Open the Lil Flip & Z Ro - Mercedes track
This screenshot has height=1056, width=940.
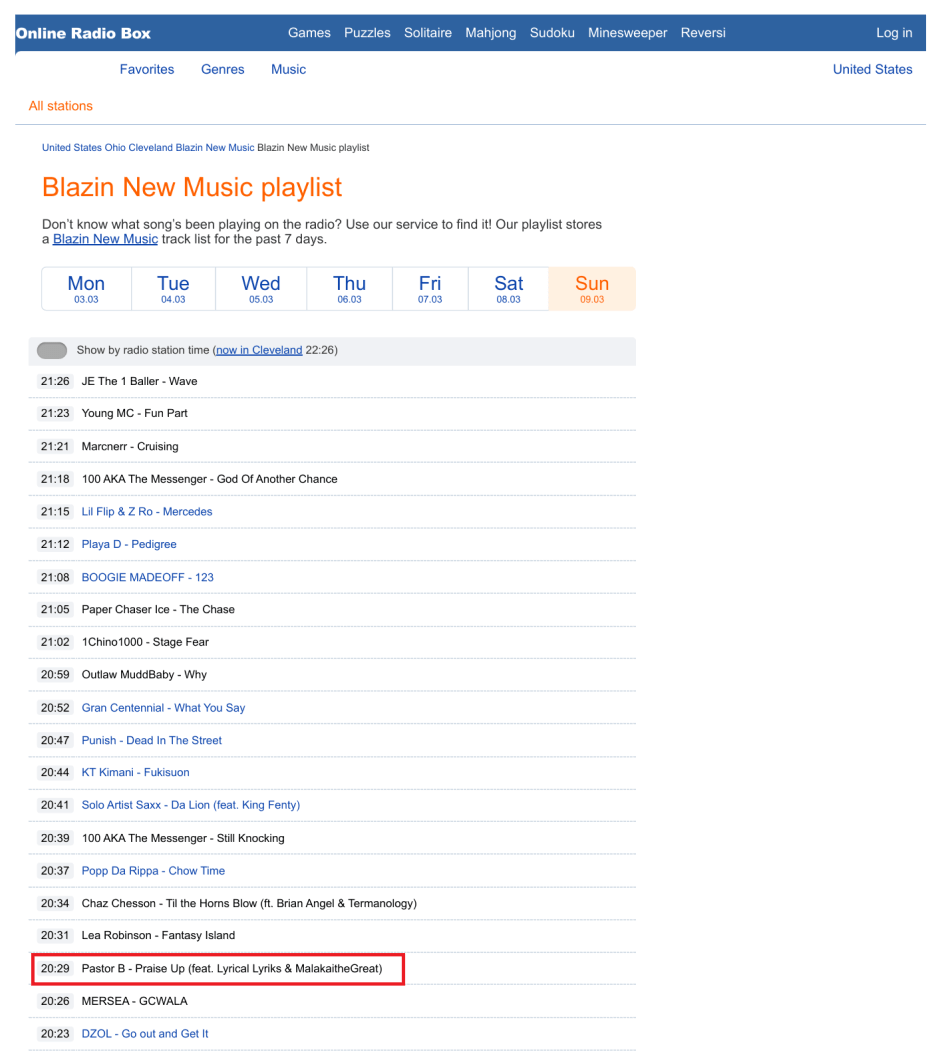pyautogui.click(x=147, y=512)
